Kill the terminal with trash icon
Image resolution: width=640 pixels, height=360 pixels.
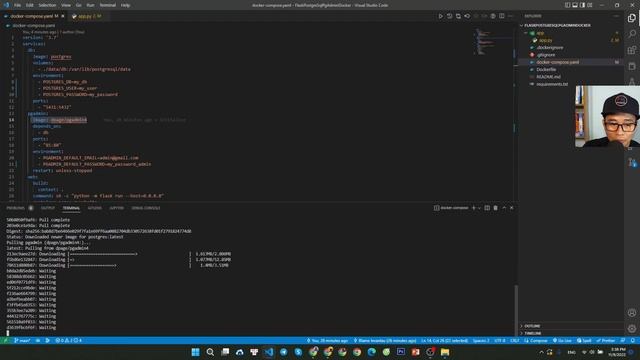tap(496, 208)
